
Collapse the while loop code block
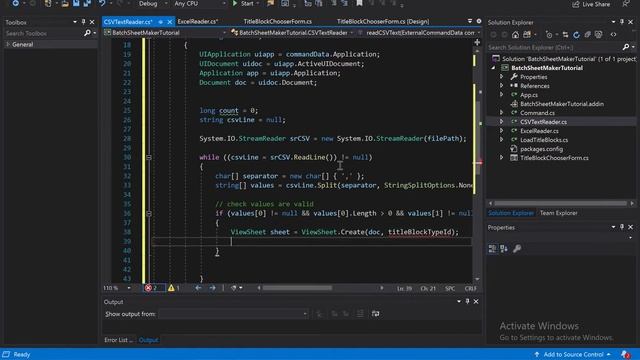click(x=149, y=157)
